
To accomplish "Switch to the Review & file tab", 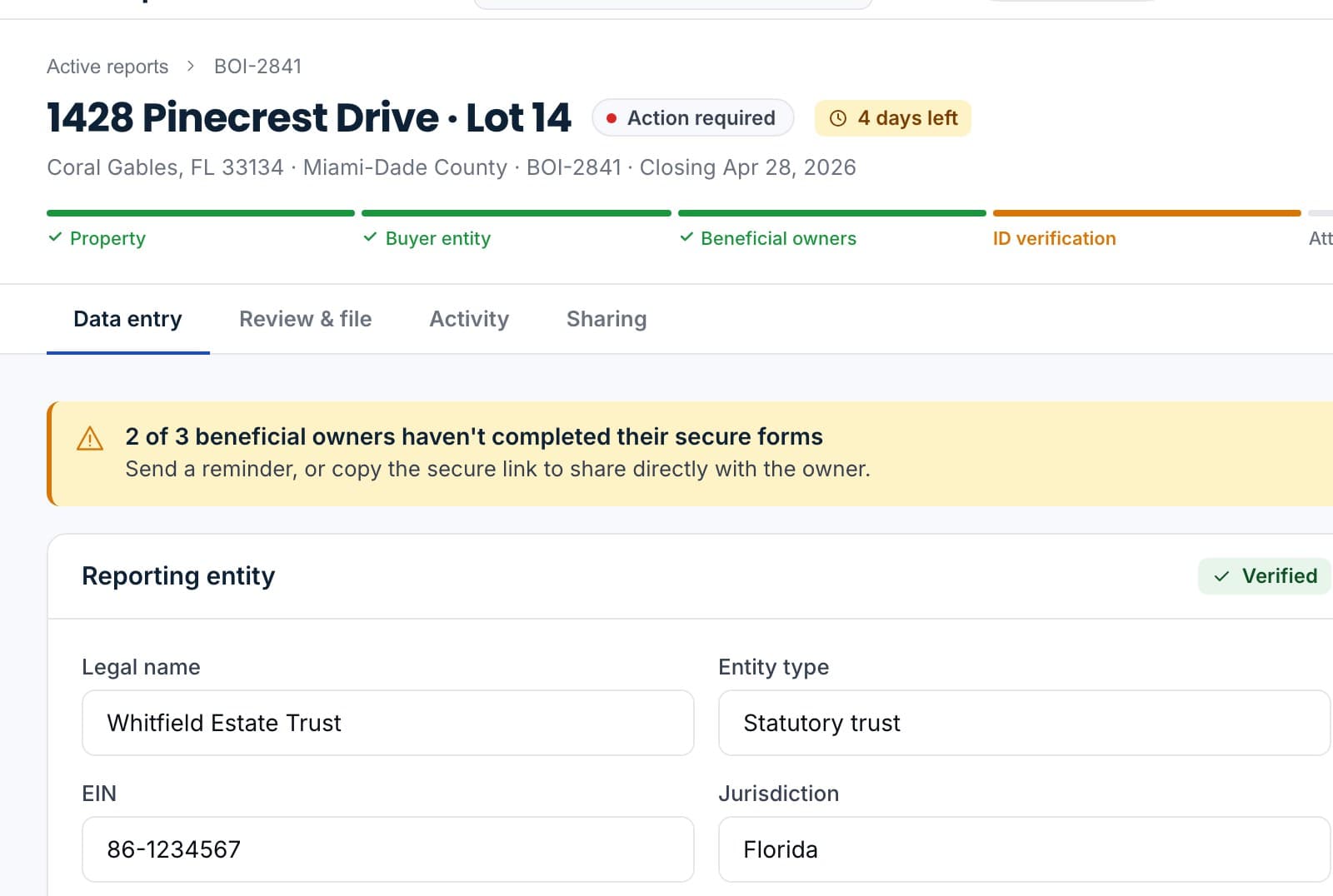I will [x=306, y=319].
